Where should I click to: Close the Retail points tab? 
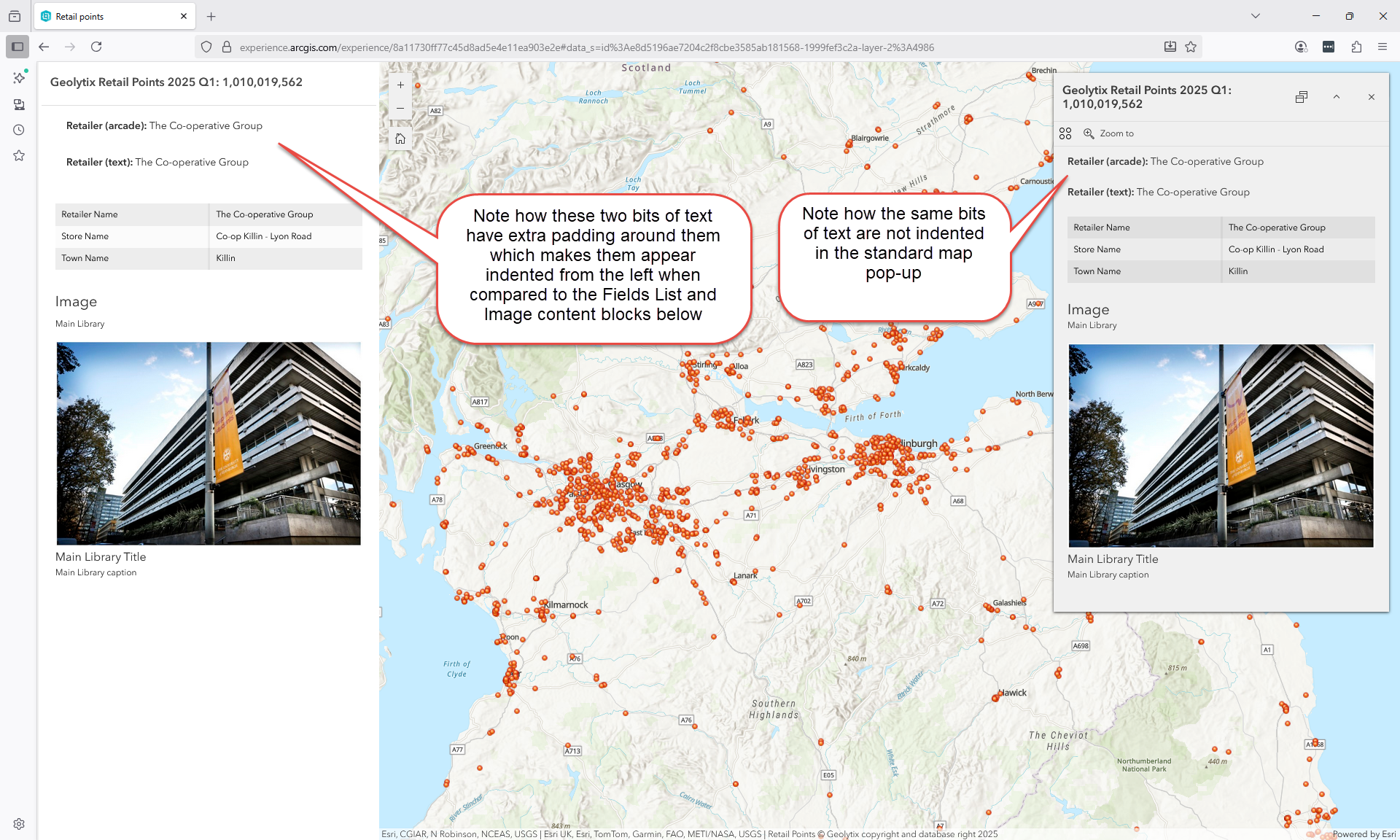point(184,16)
